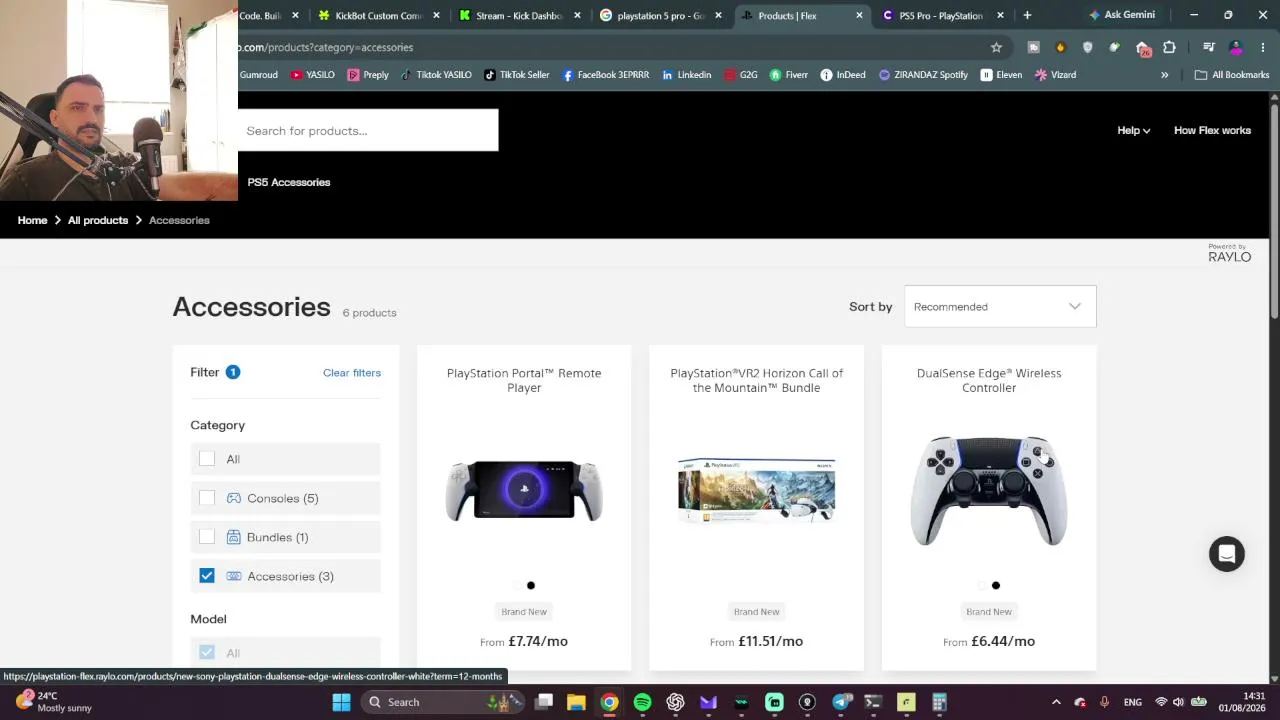The width and height of the screenshot is (1280, 720).
Task: Open File Explorer from the taskbar
Action: pos(576,702)
